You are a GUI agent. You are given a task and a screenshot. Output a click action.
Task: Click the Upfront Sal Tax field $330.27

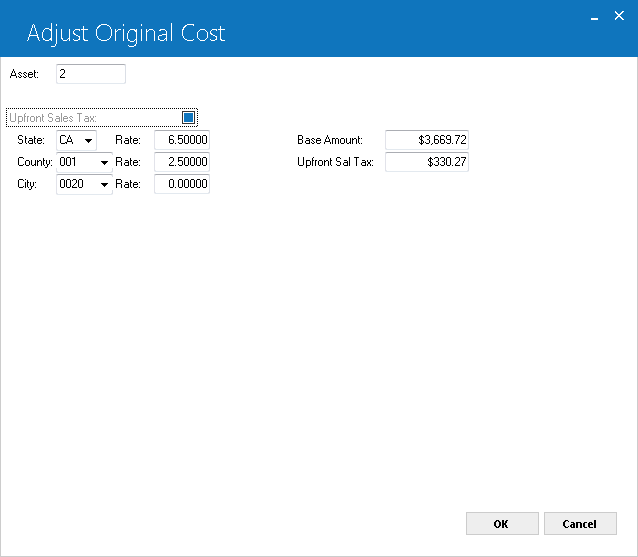427,162
